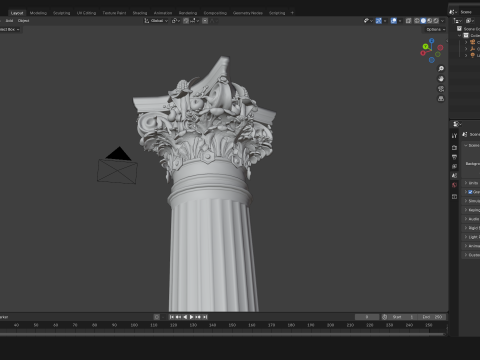Viewport: 480px width, 360px height.
Task: Open the Rendering workspace tab
Action: coord(188,13)
